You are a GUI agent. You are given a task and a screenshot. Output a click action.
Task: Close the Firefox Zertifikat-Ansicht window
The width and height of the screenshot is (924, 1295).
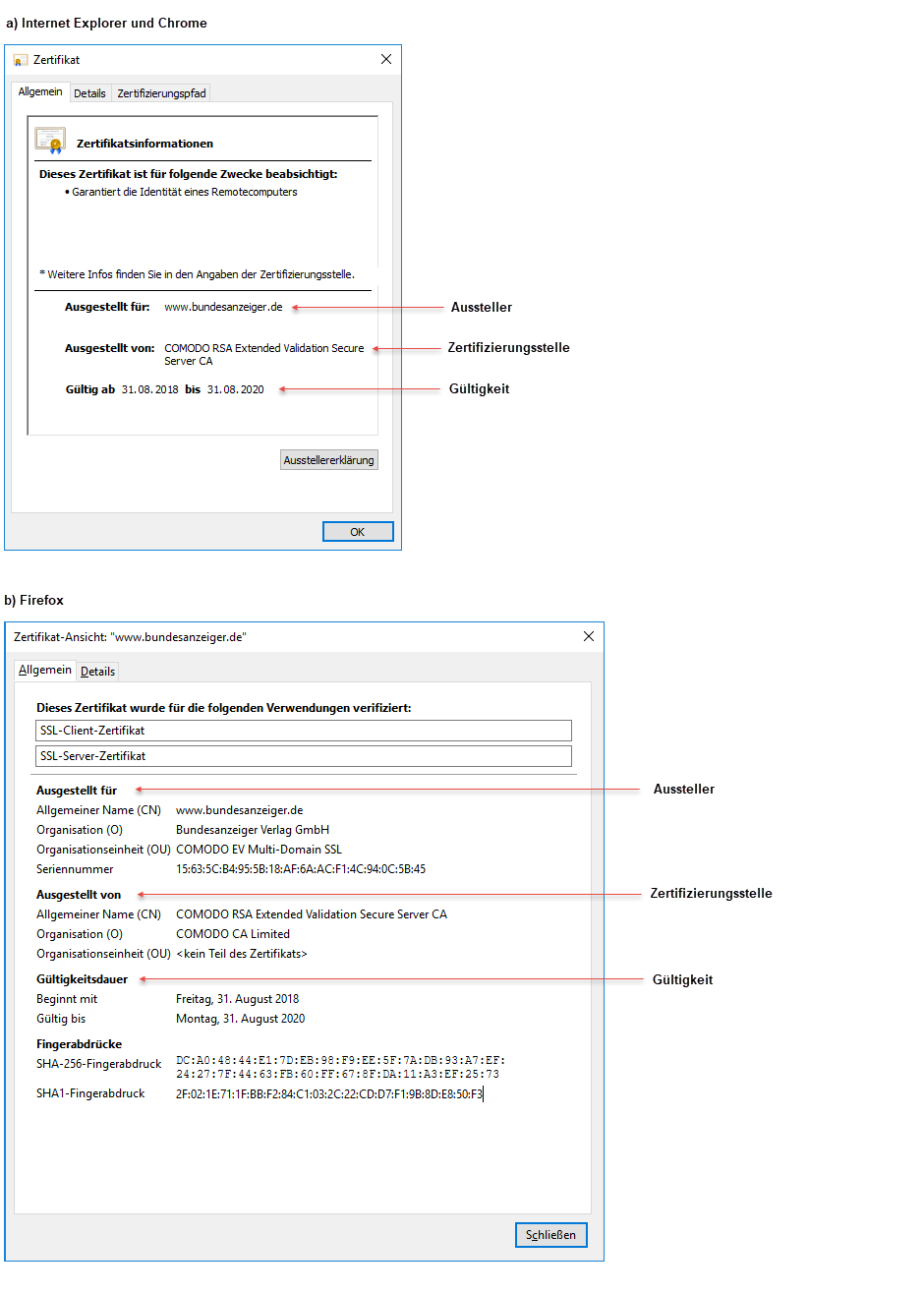pyautogui.click(x=589, y=636)
